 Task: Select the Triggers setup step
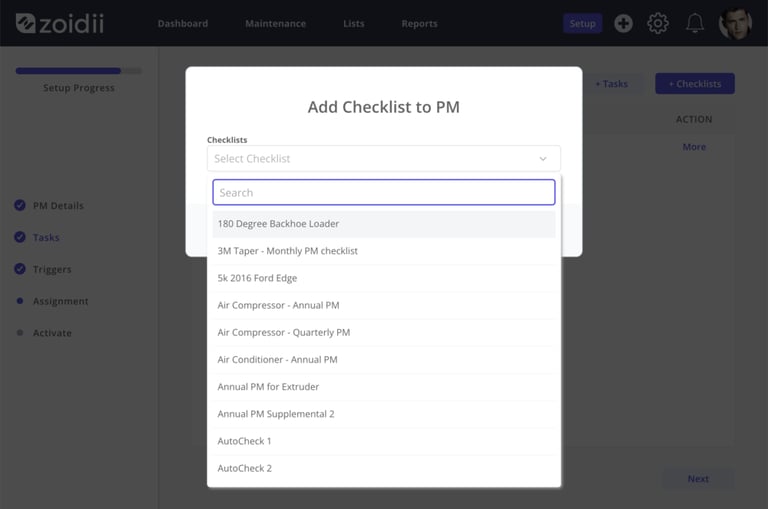52,269
